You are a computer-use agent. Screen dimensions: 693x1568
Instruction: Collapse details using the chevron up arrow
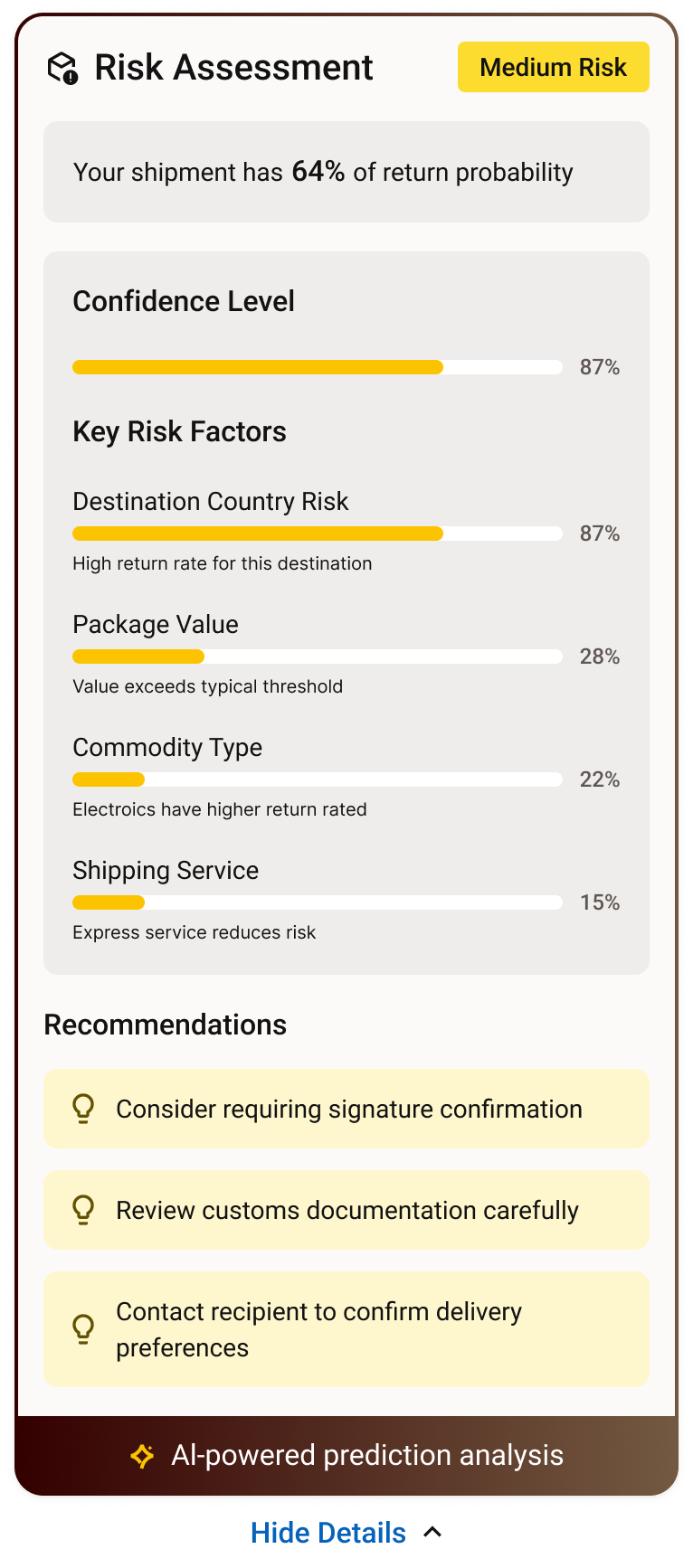click(432, 1532)
